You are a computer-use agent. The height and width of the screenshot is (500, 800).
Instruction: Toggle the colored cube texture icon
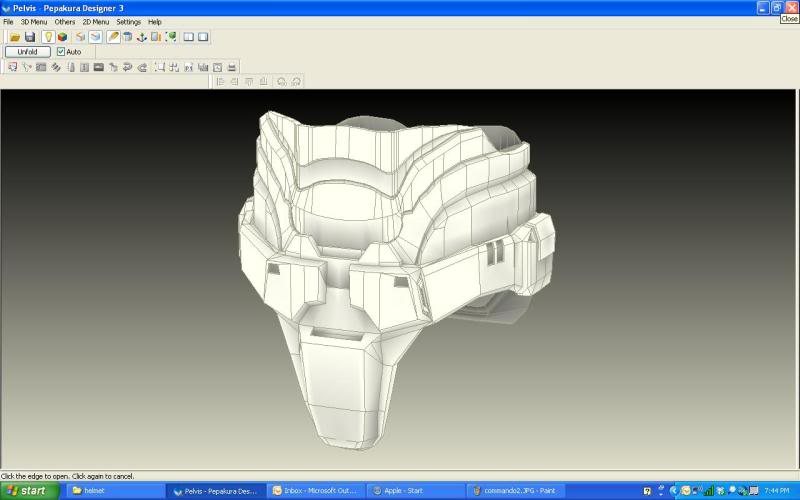[62, 37]
